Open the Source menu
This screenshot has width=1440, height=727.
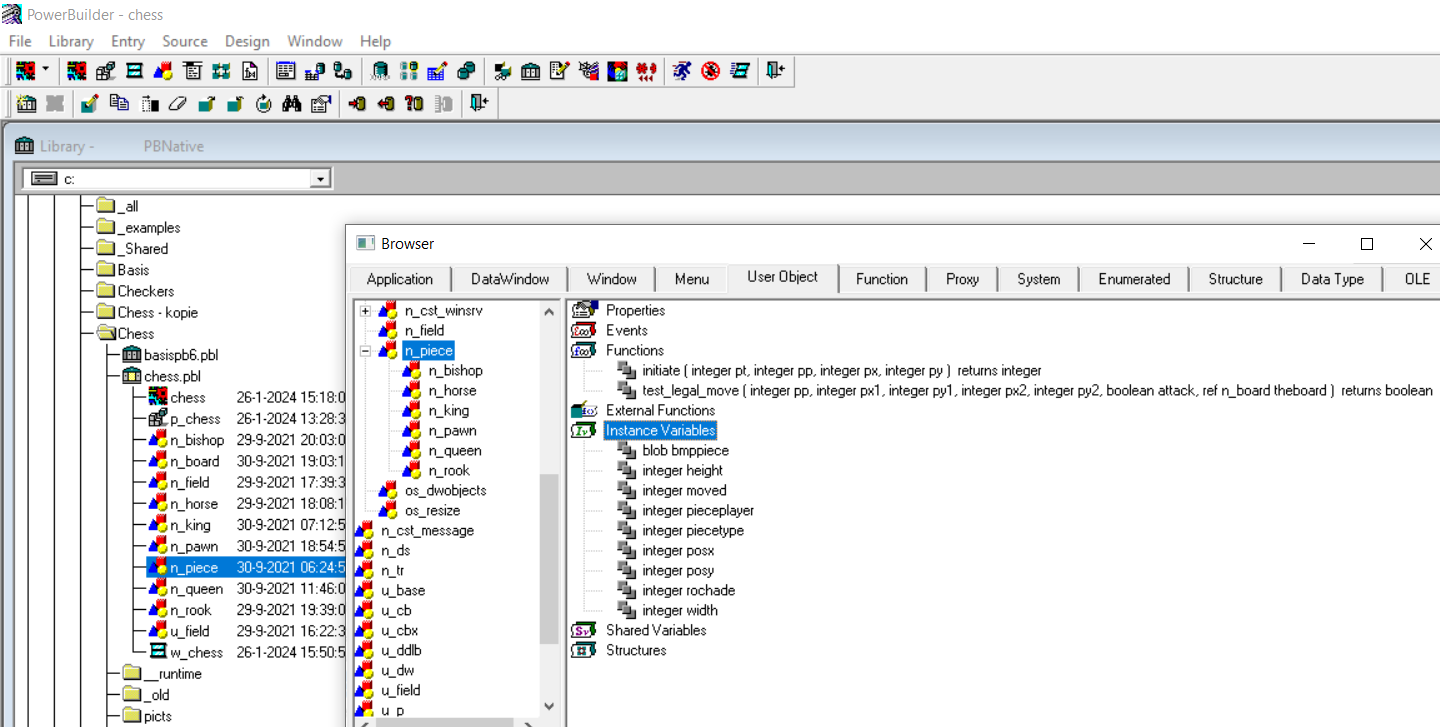[185, 41]
